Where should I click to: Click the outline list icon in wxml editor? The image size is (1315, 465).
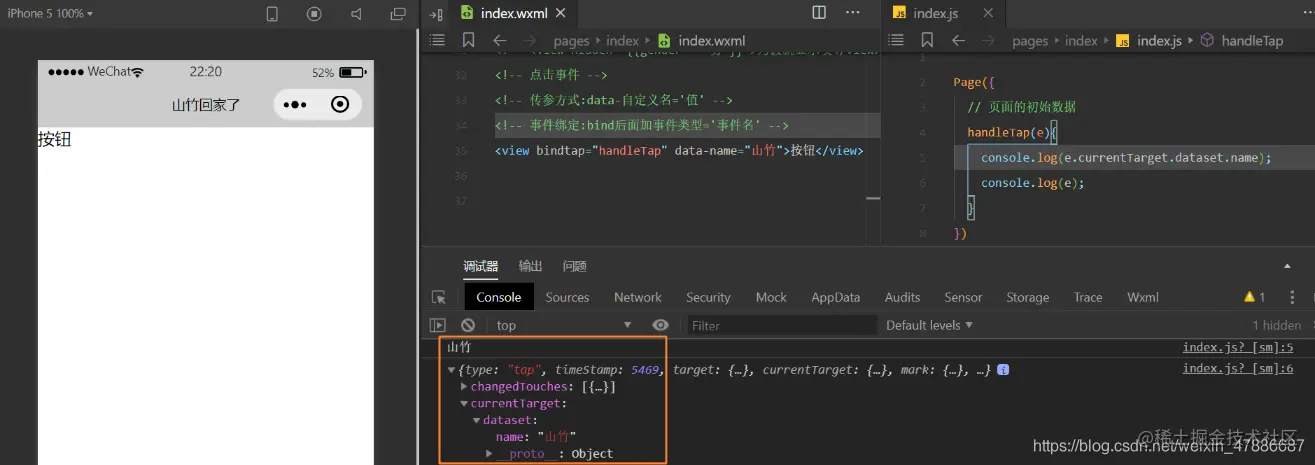click(437, 40)
